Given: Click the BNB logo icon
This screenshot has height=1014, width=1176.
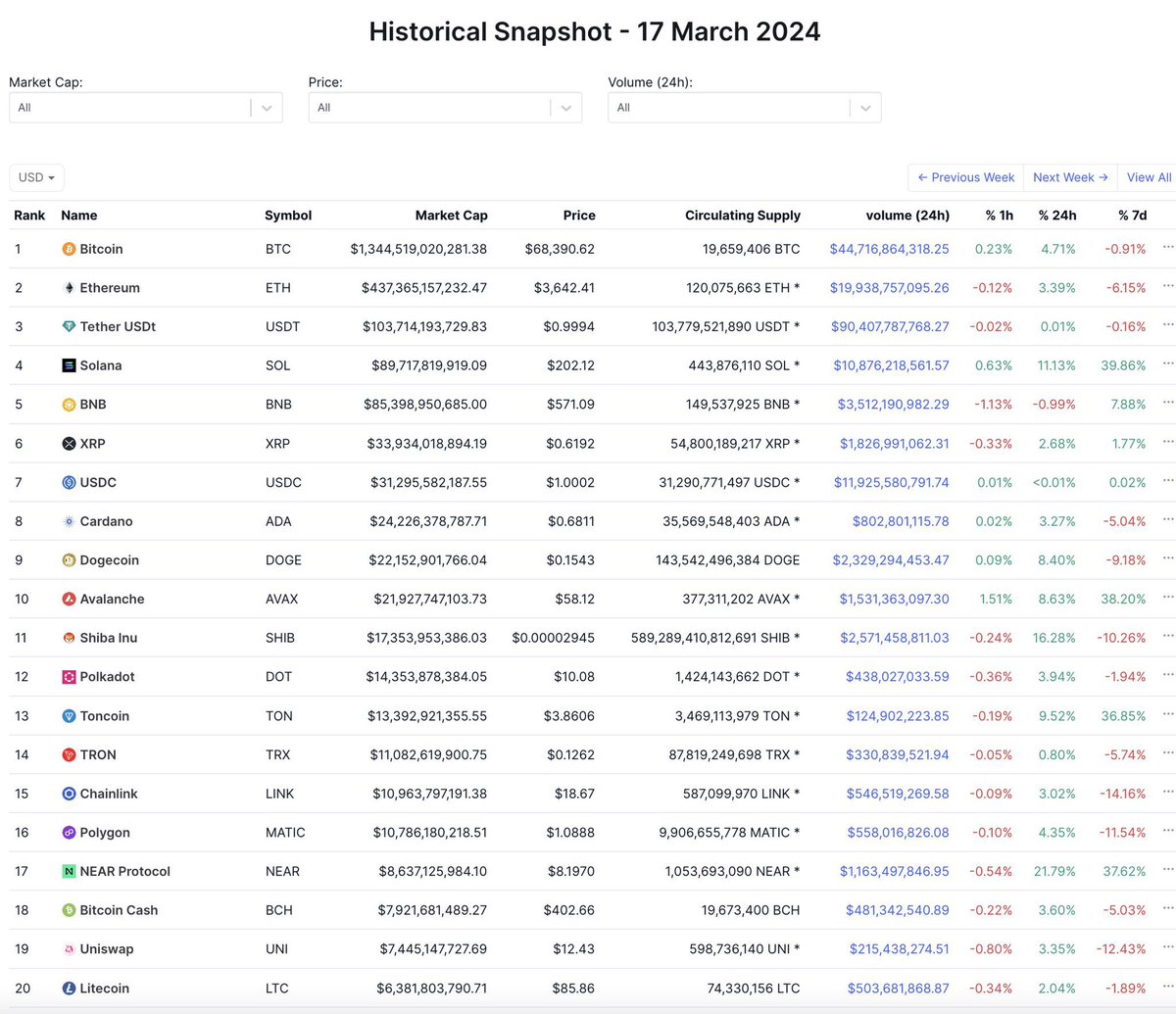Looking at the screenshot, I should click(x=69, y=405).
